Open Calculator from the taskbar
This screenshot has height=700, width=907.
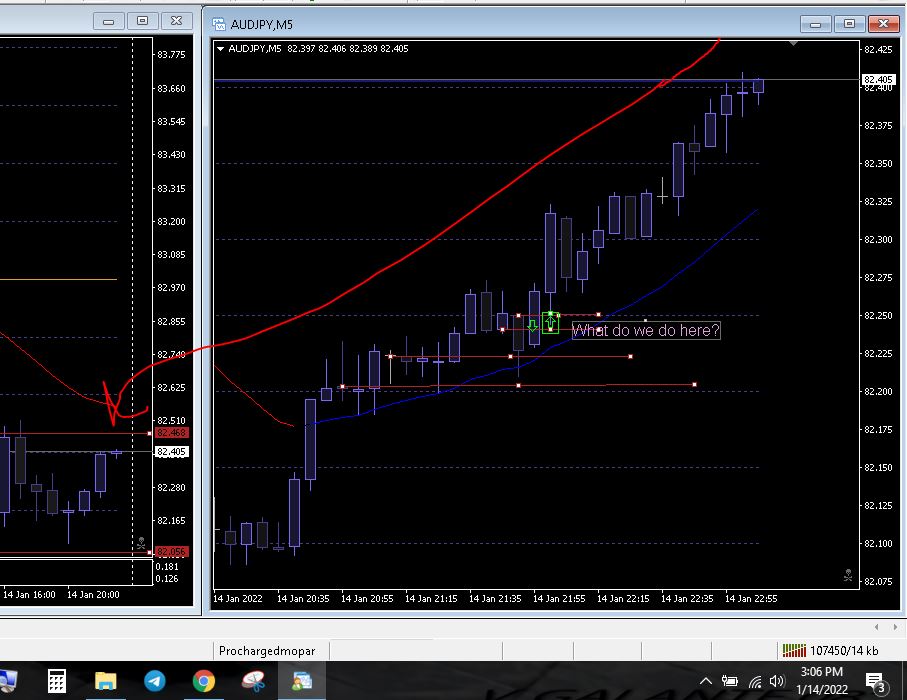click(56, 681)
